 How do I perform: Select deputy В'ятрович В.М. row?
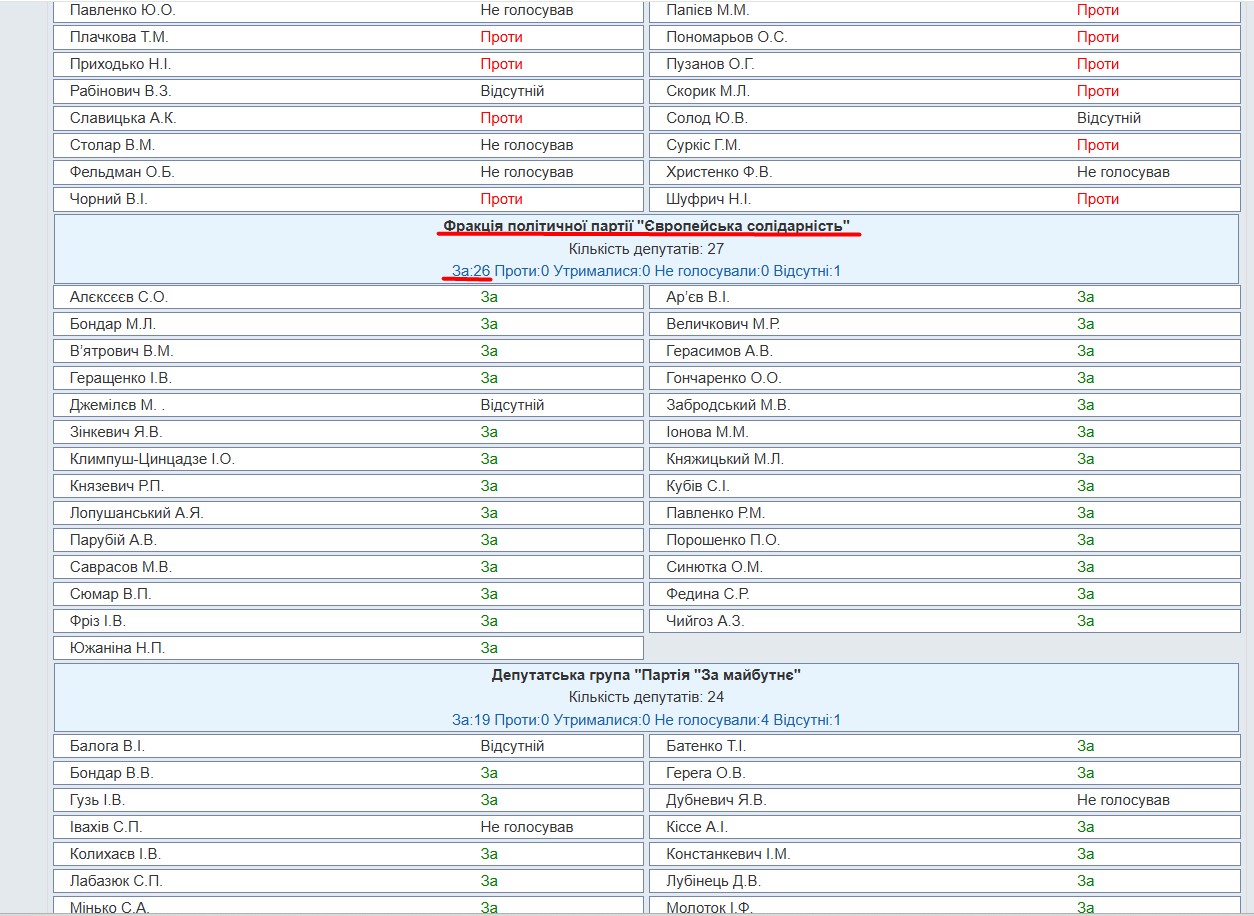pyautogui.click(x=349, y=351)
